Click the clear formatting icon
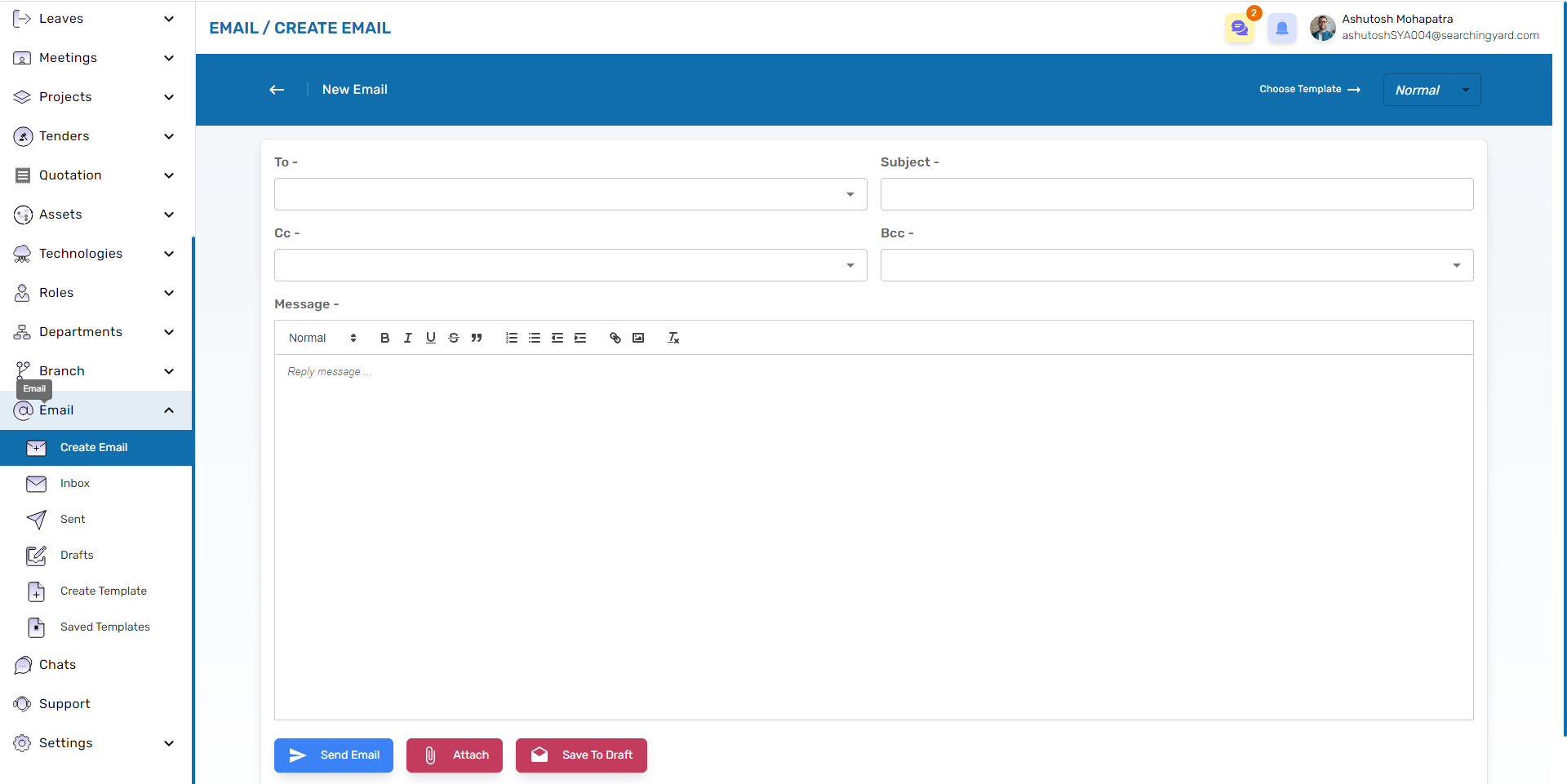Image resolution: width=1567 pixels, height=784 pixels. (673, 338)
